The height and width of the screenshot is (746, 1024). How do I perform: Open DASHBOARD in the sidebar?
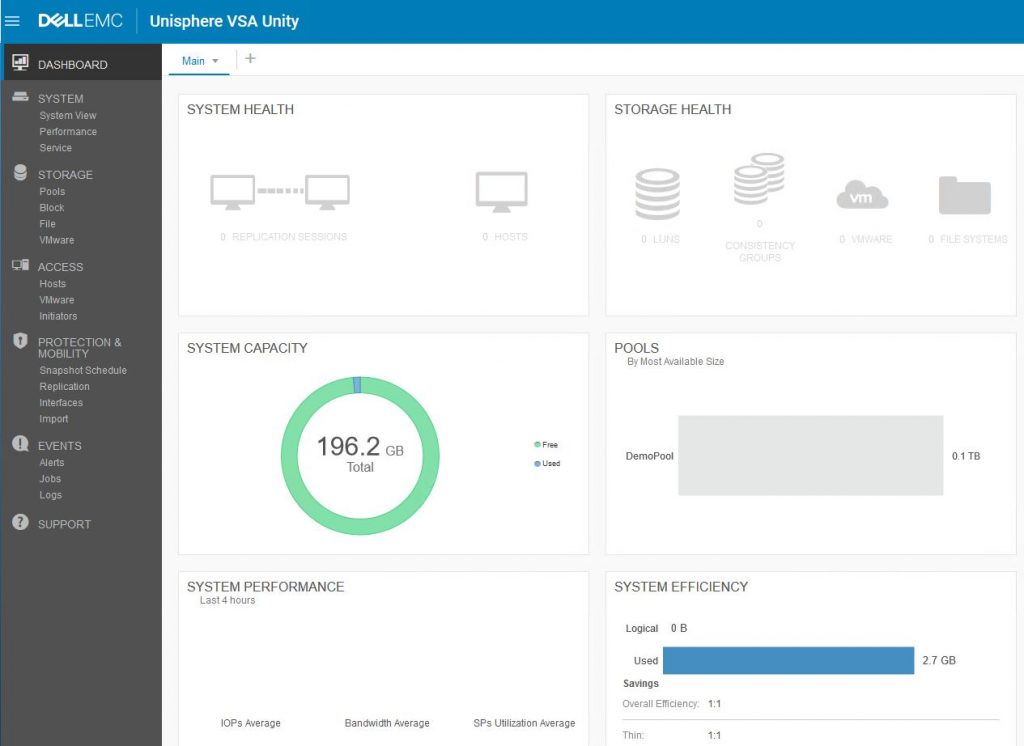pyautogui.click(x=81, y=64)
